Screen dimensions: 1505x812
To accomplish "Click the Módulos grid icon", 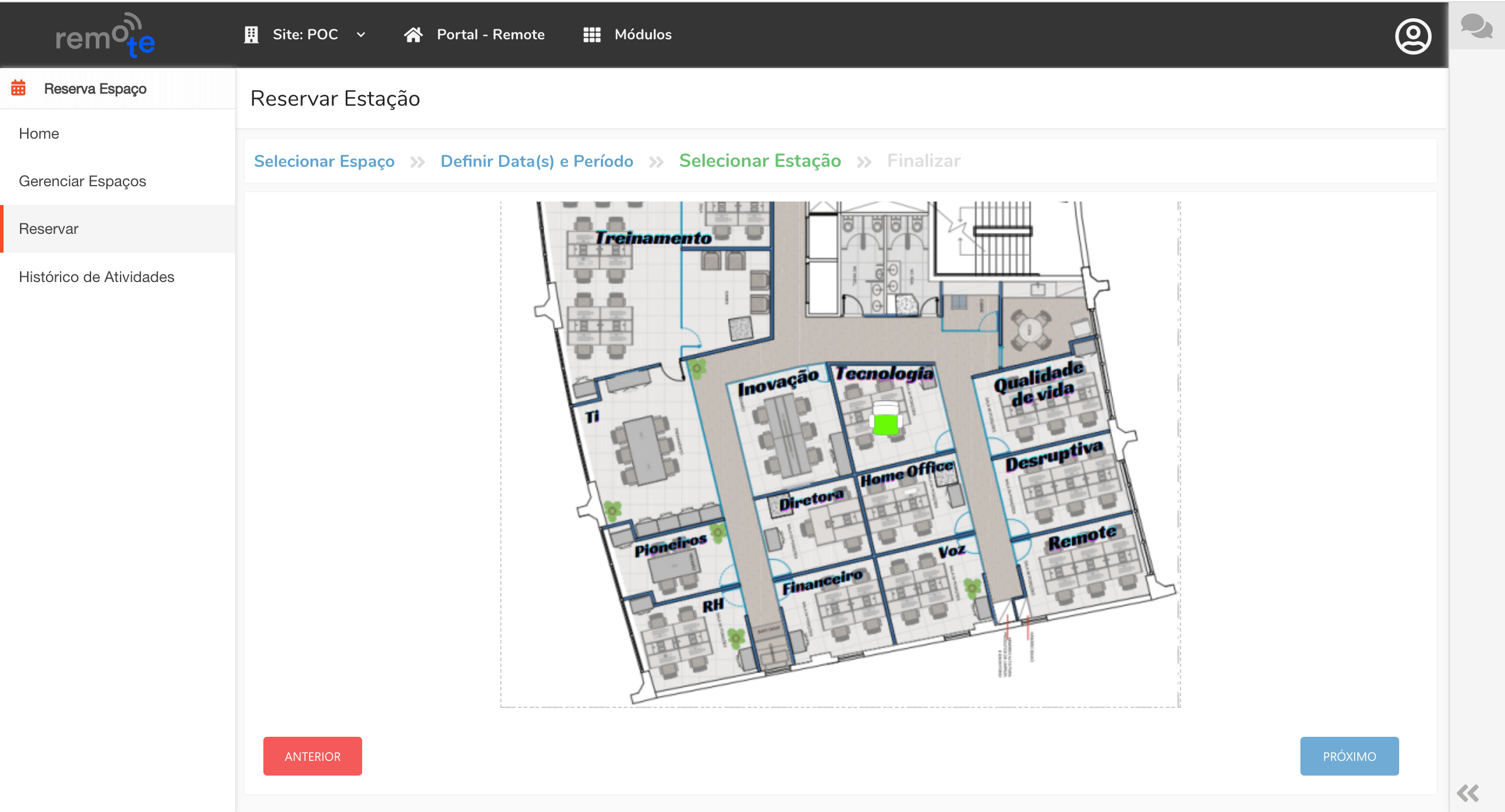I will (x=592, y=35).
